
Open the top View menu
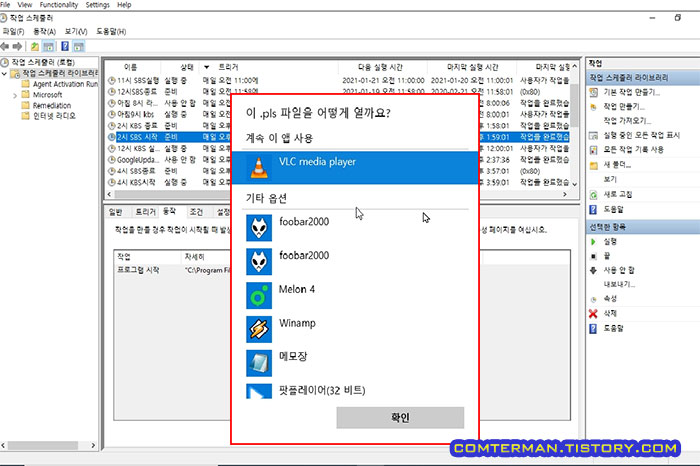pos(25,5)
